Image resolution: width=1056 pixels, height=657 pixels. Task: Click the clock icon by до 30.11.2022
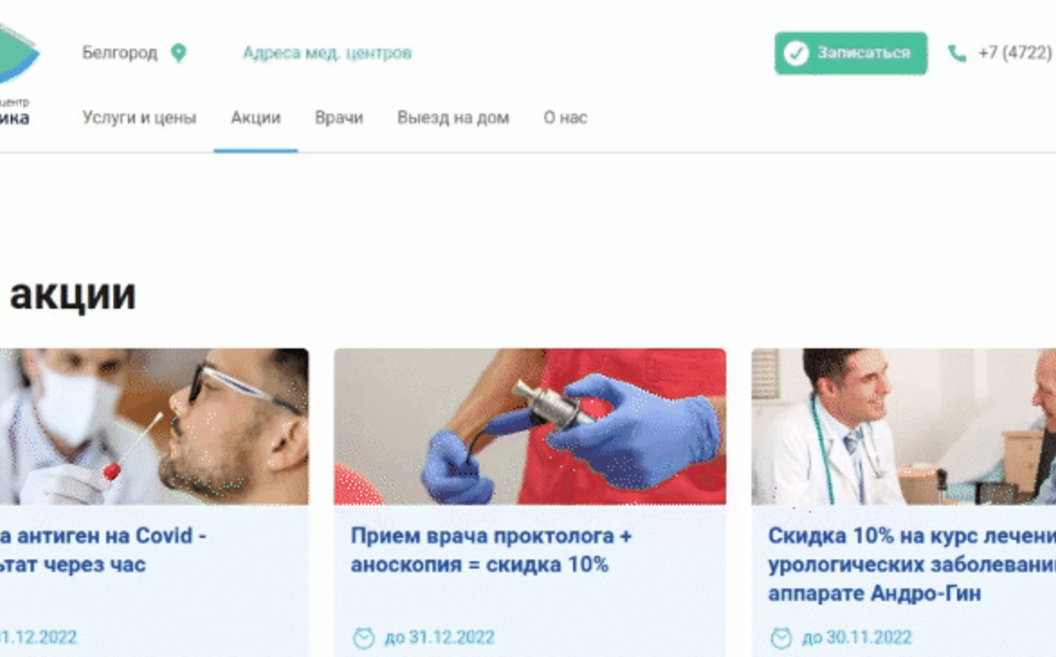(x=781, y=637)
